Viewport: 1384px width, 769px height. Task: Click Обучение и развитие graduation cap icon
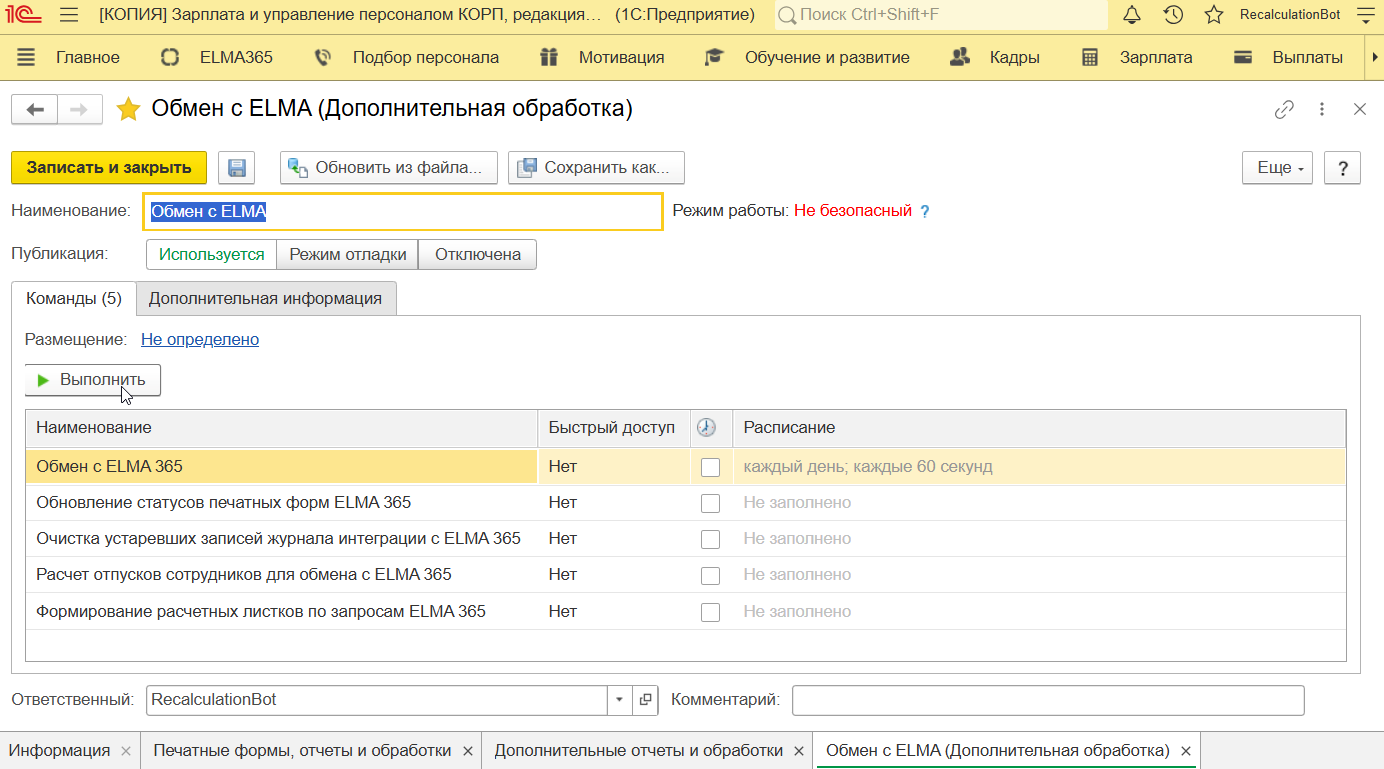click(714, 57)
